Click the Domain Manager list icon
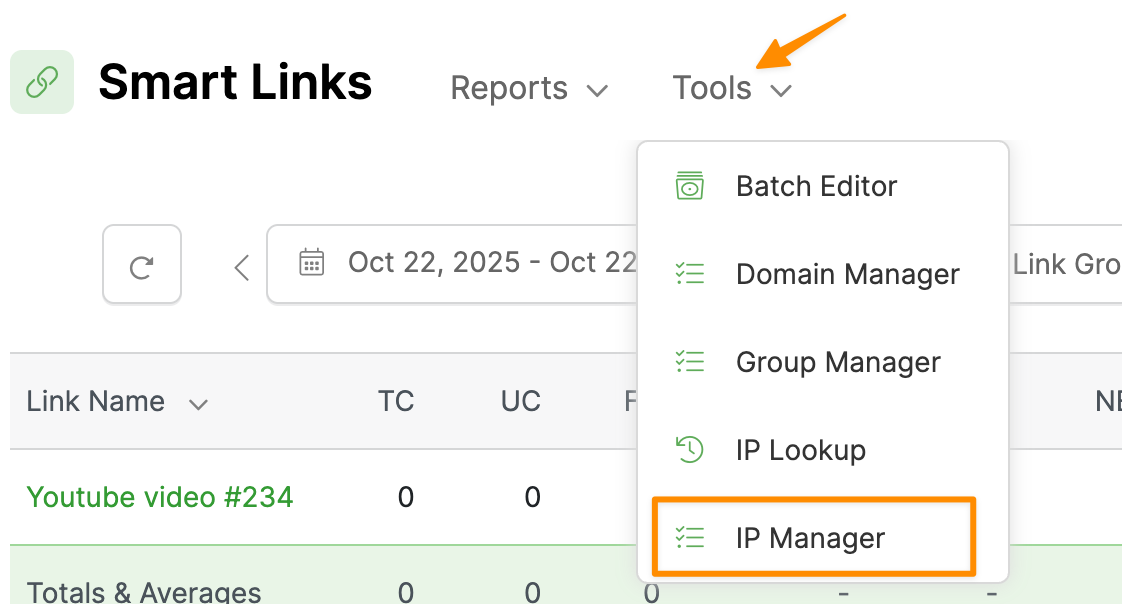 [x=690, y=274]
